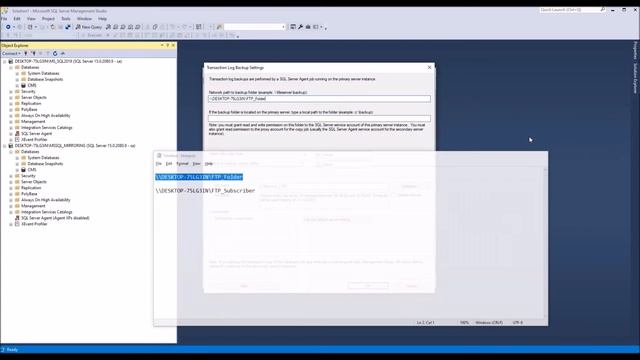Expand System Databases under MS_SQL2019 server
Image resolution: width=640 pixels, height=360 pixels.
click(17, 73)
